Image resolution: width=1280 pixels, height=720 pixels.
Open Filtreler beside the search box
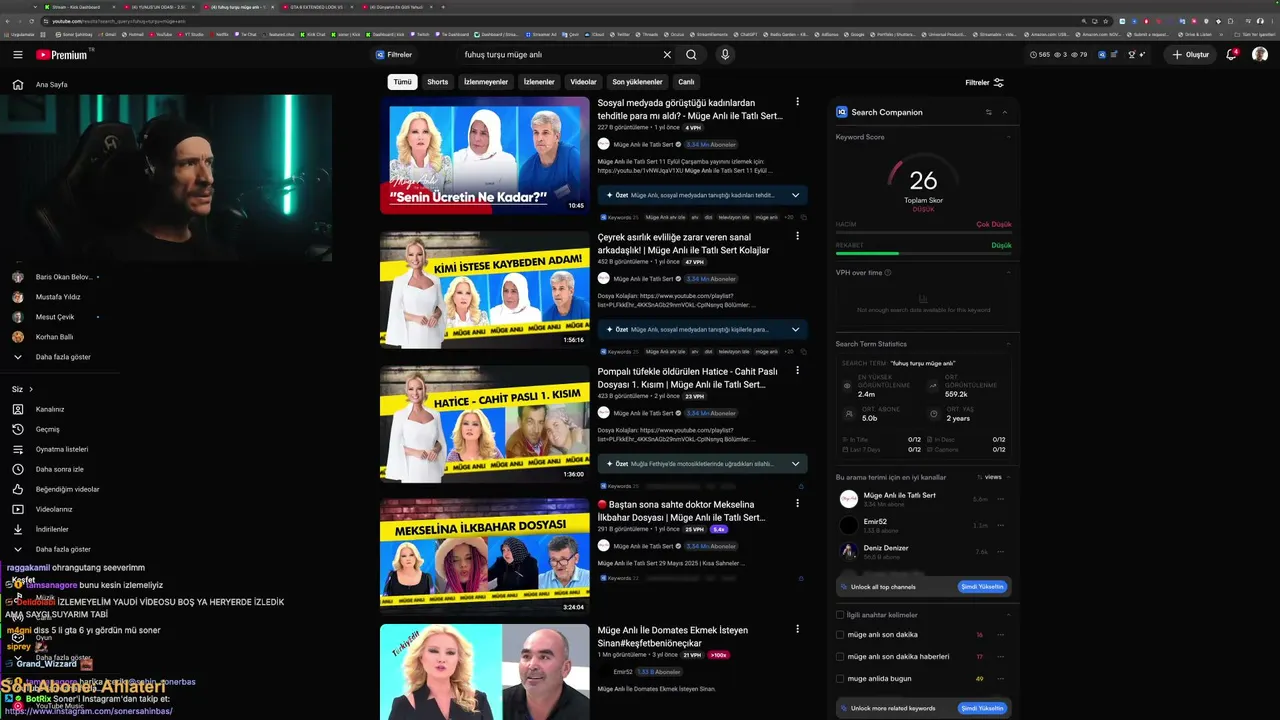point(394,55)
